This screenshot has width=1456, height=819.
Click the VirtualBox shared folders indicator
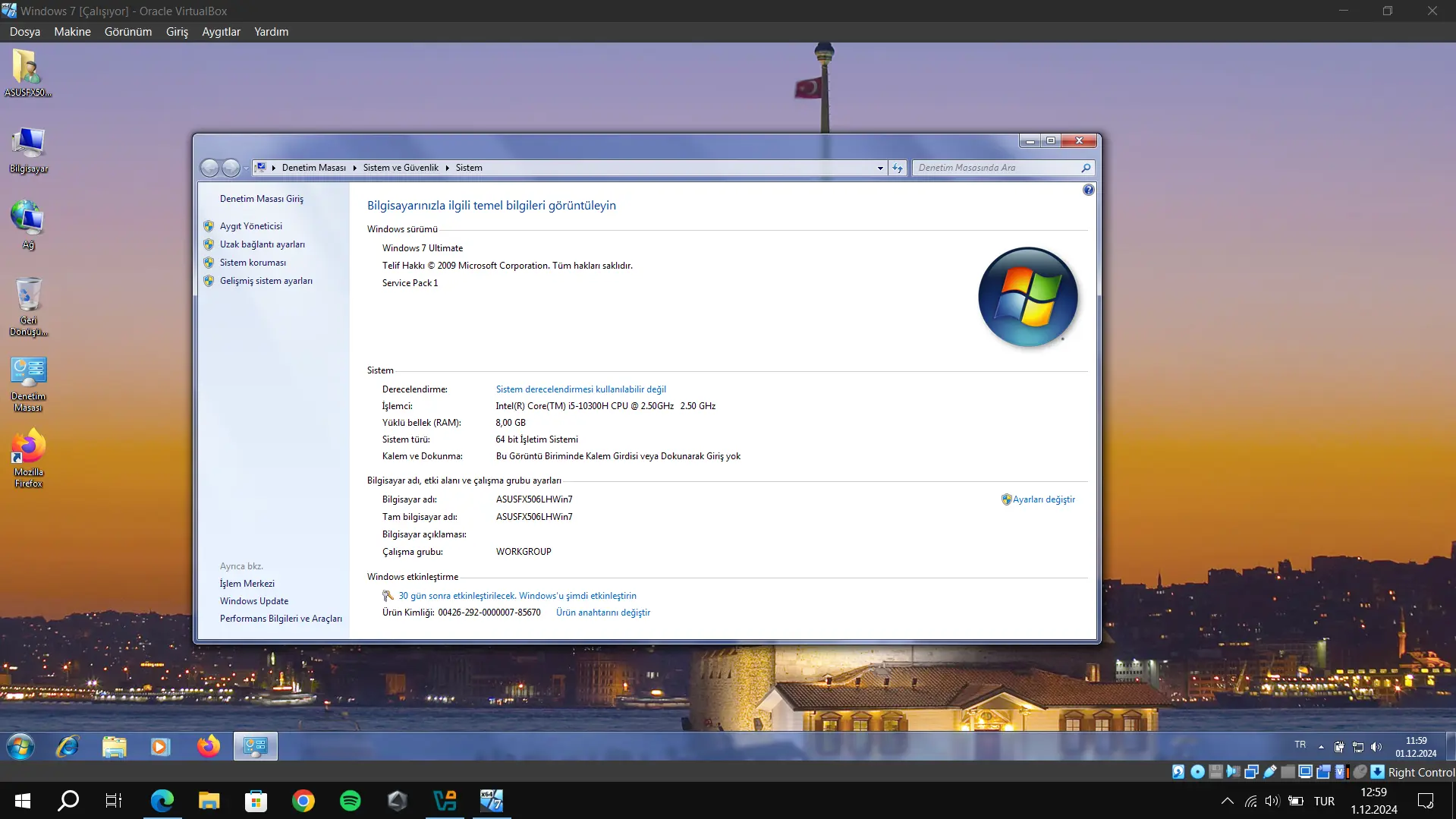[1288, 772]
